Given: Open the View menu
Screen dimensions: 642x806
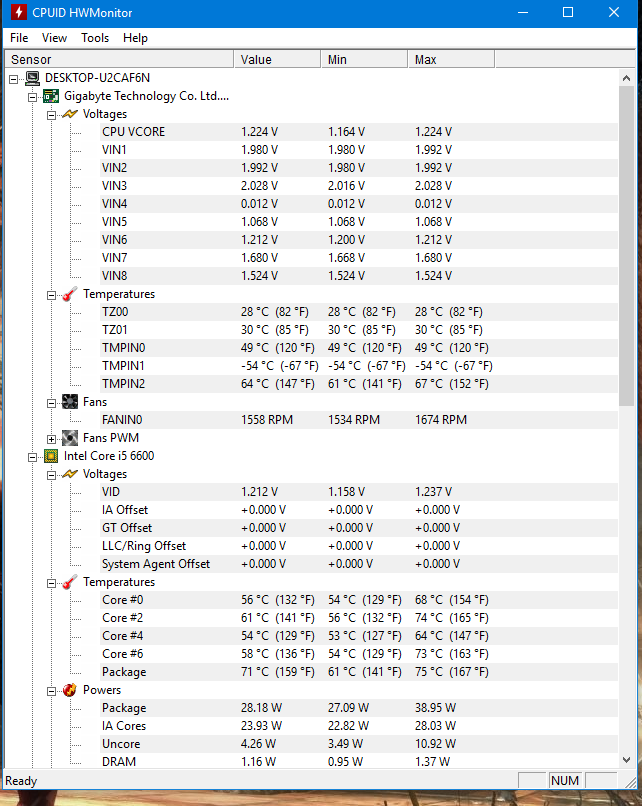Looking at the screenshot, I should (54, 38).
